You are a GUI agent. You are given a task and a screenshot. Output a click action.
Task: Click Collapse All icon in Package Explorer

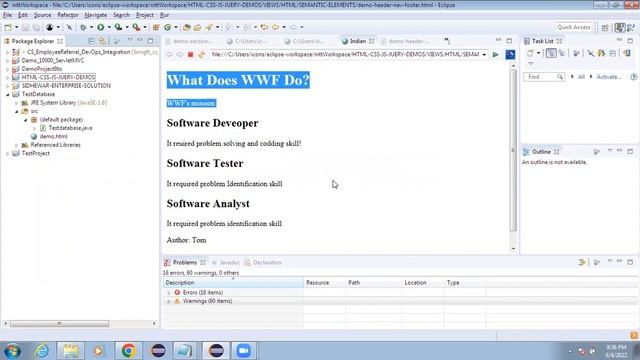91,41
